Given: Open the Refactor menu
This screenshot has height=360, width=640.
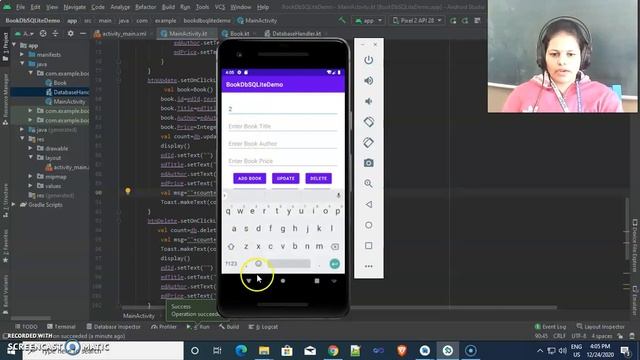Looking at the screenshot, I should [145, 7].
